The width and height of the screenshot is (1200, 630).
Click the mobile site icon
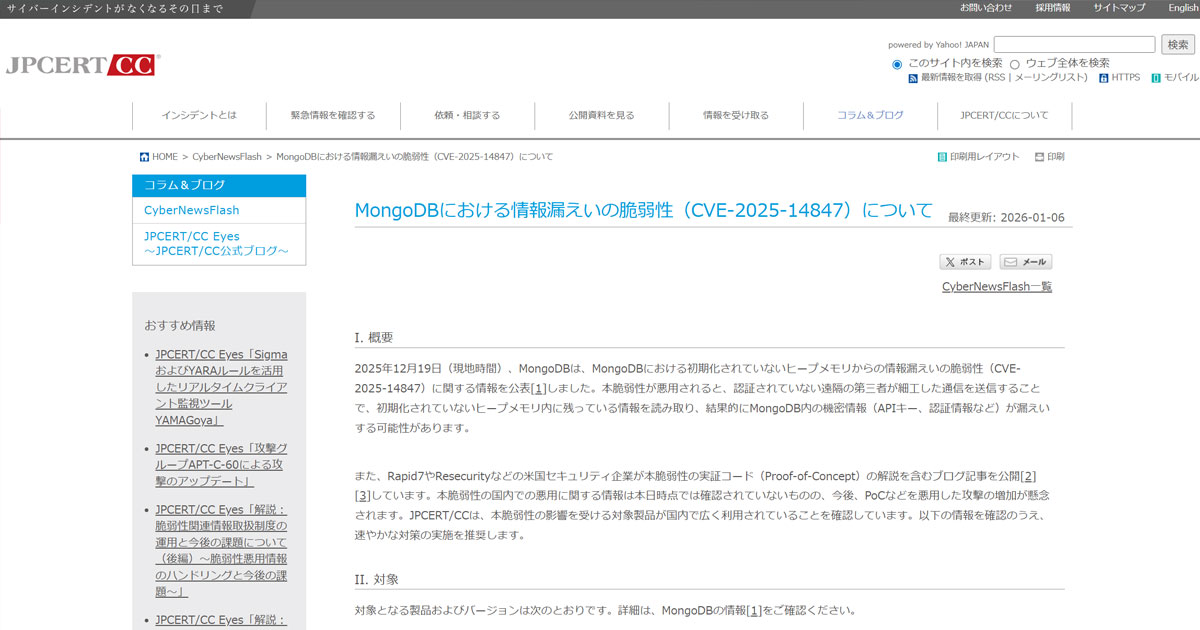point(1156,78)
